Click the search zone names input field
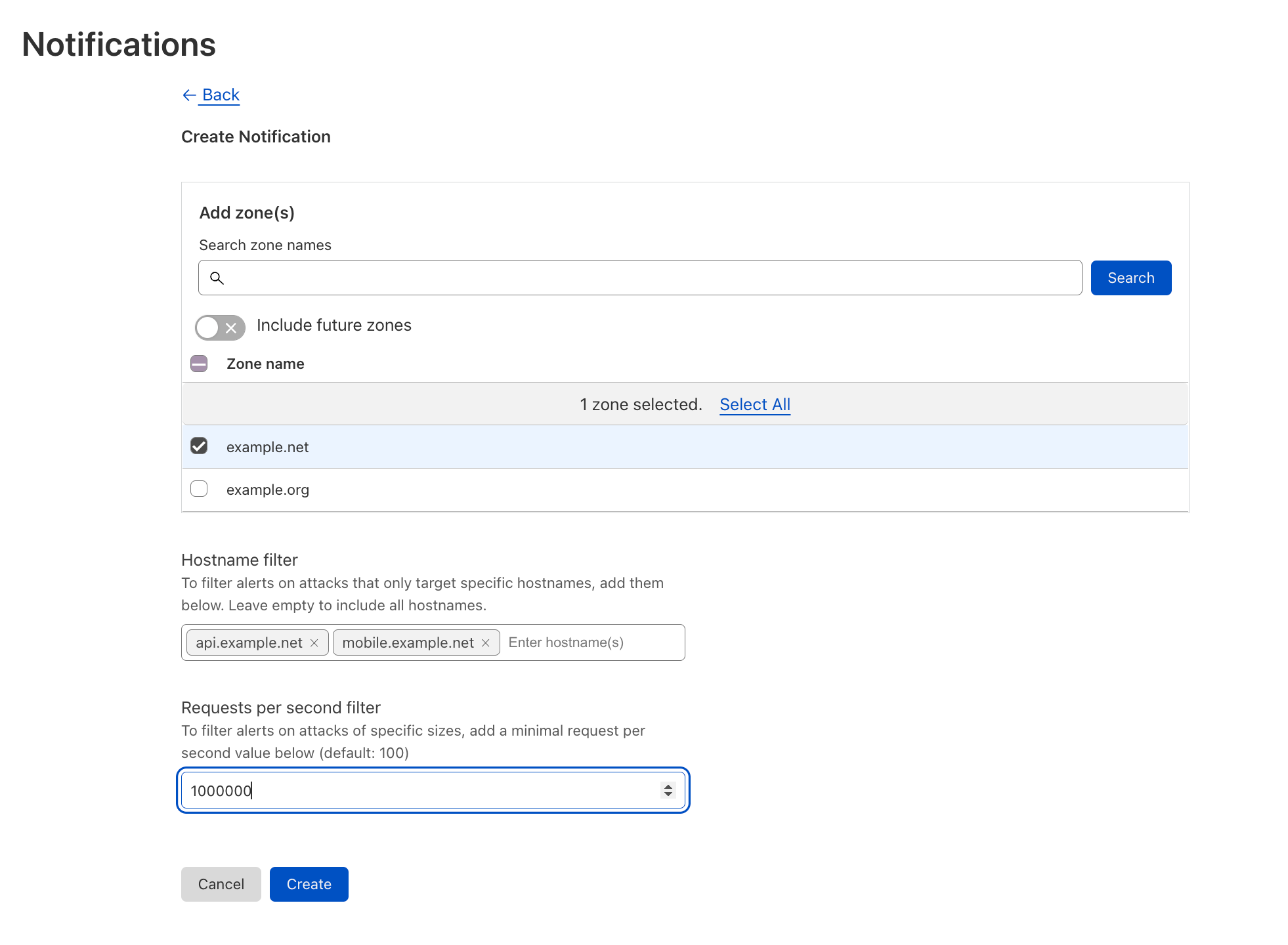 640,278
